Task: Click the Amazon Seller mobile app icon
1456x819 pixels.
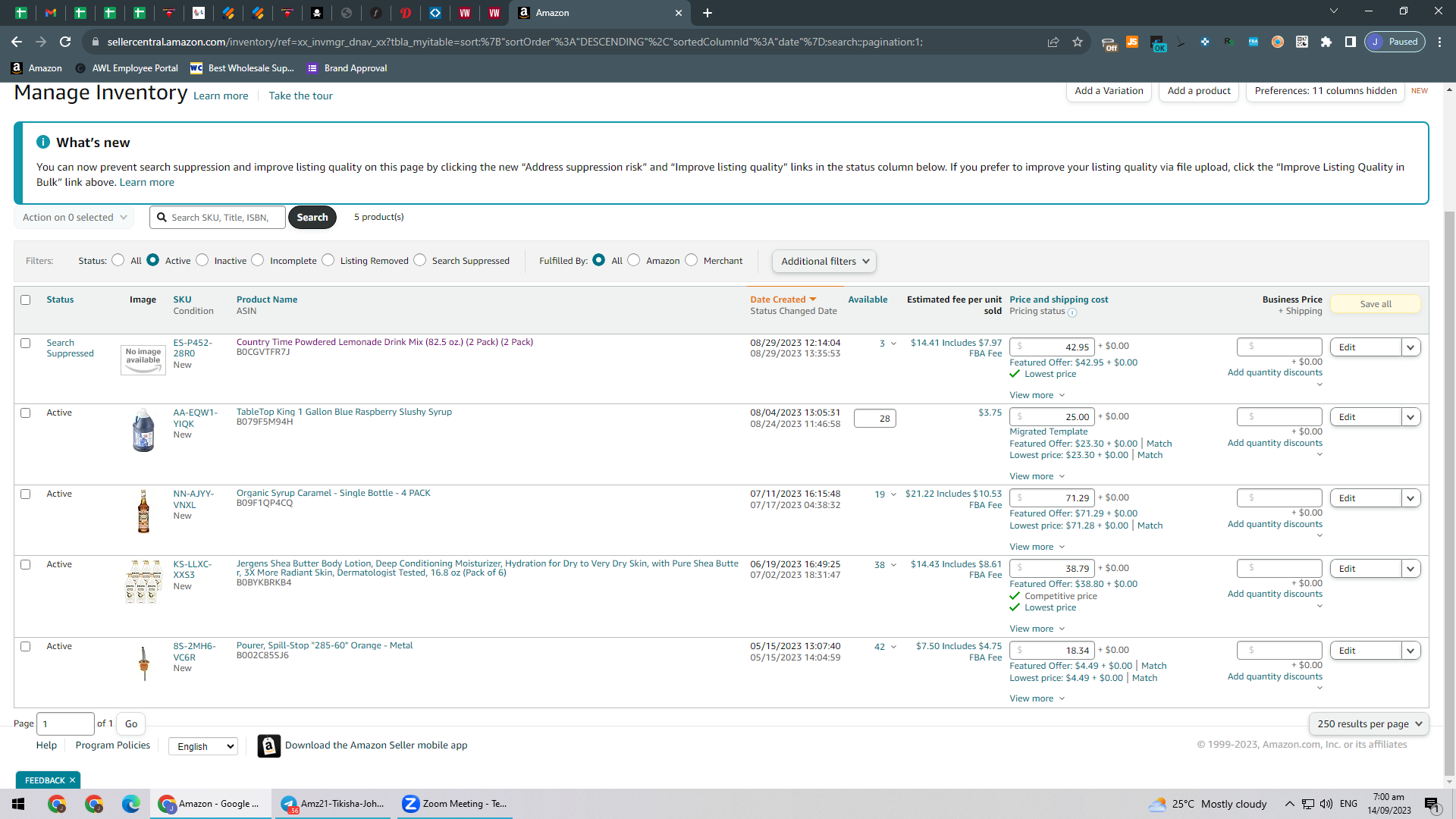Action: tap(268, 746)
